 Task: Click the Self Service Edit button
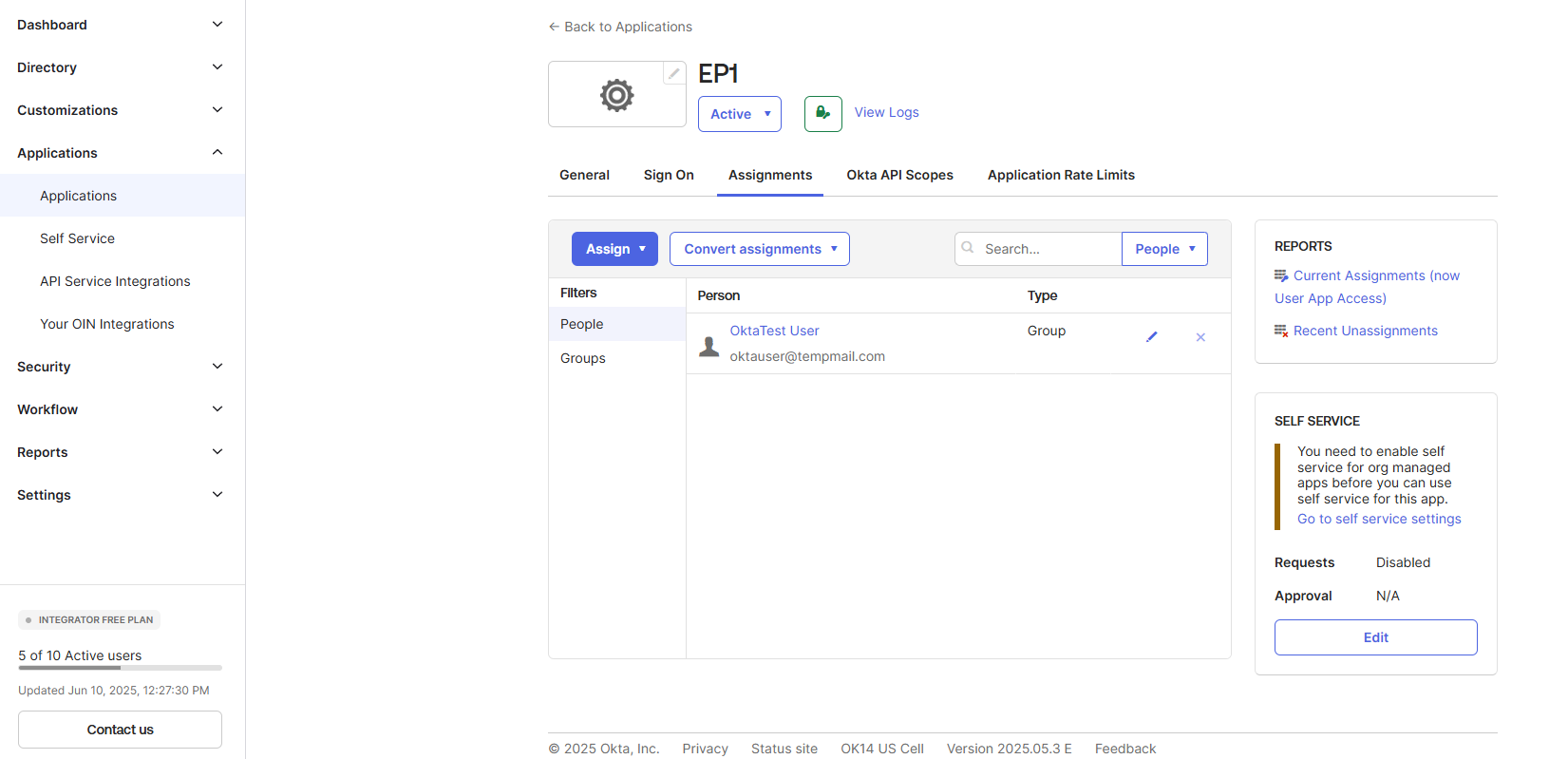coord(1375,637)
